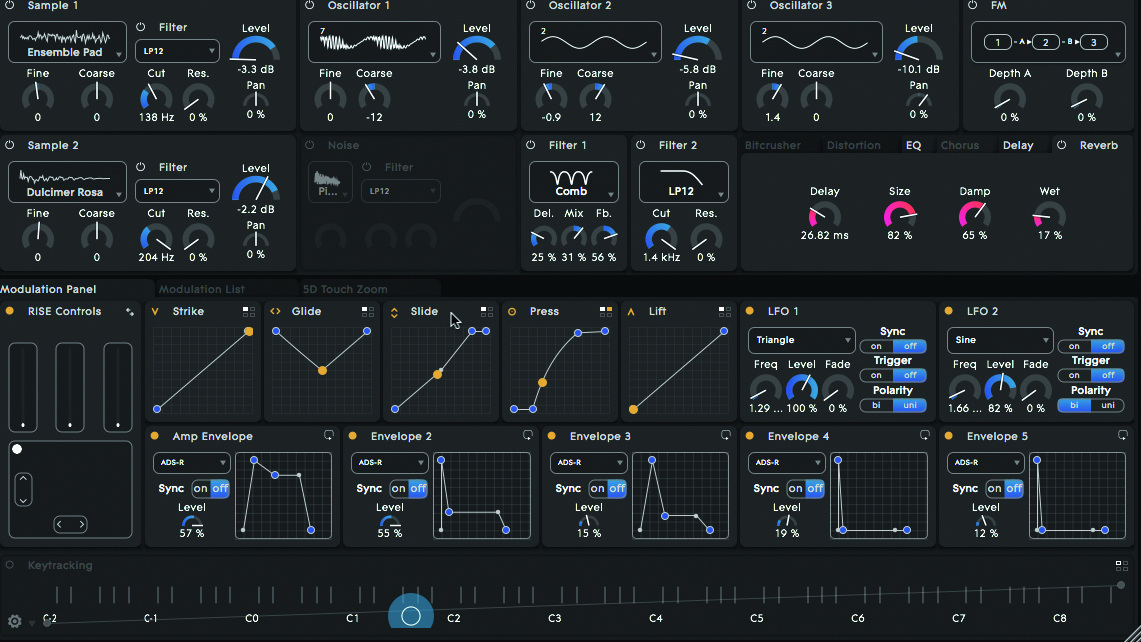Open FM routing algorithm dropdown
Screen dimensions: 1141x642
click(x=1048, y=42)
